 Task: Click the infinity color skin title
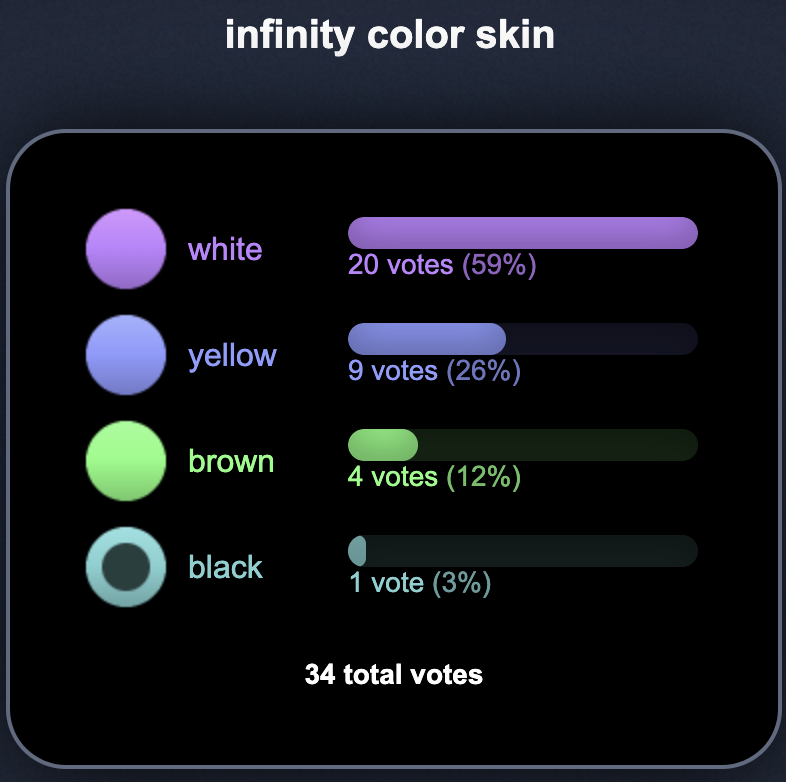(390, 36)
